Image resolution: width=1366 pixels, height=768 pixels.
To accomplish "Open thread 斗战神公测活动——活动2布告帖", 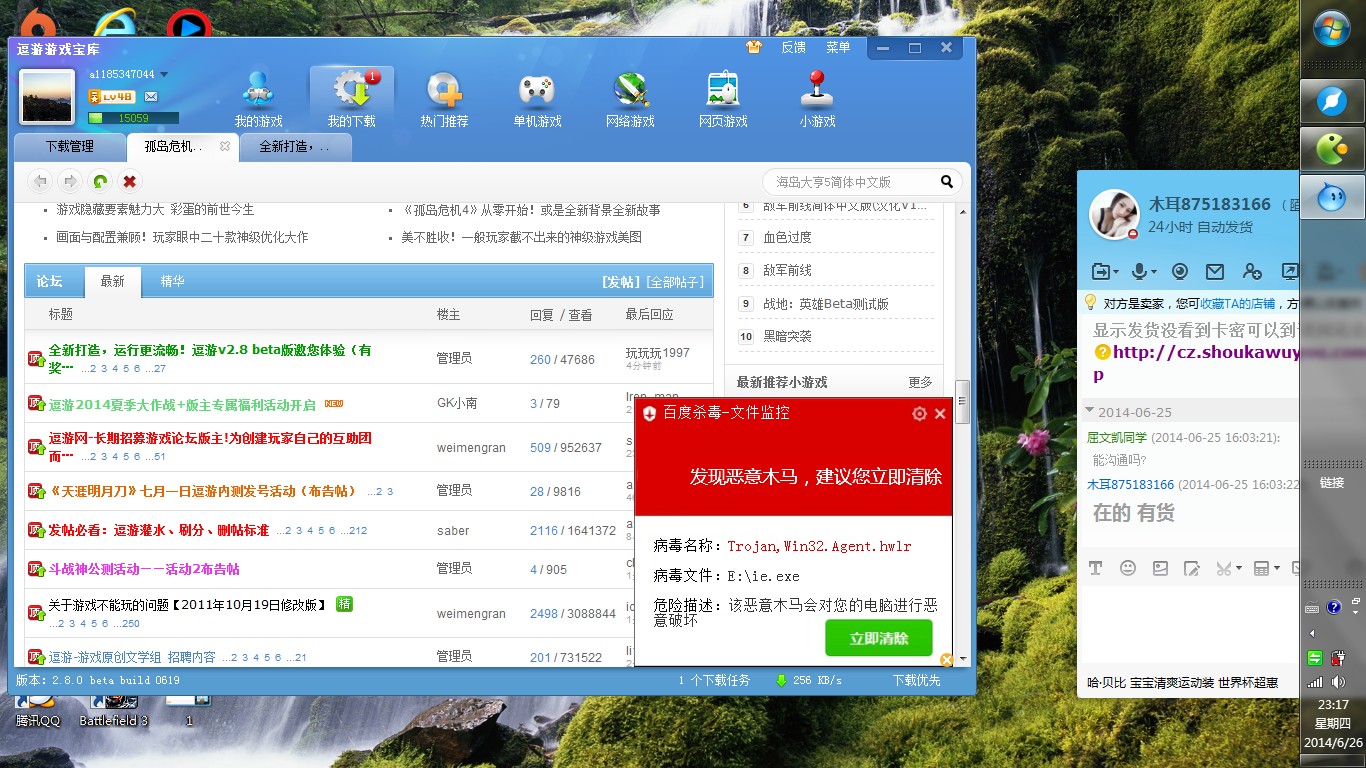I will click(144, 569).
